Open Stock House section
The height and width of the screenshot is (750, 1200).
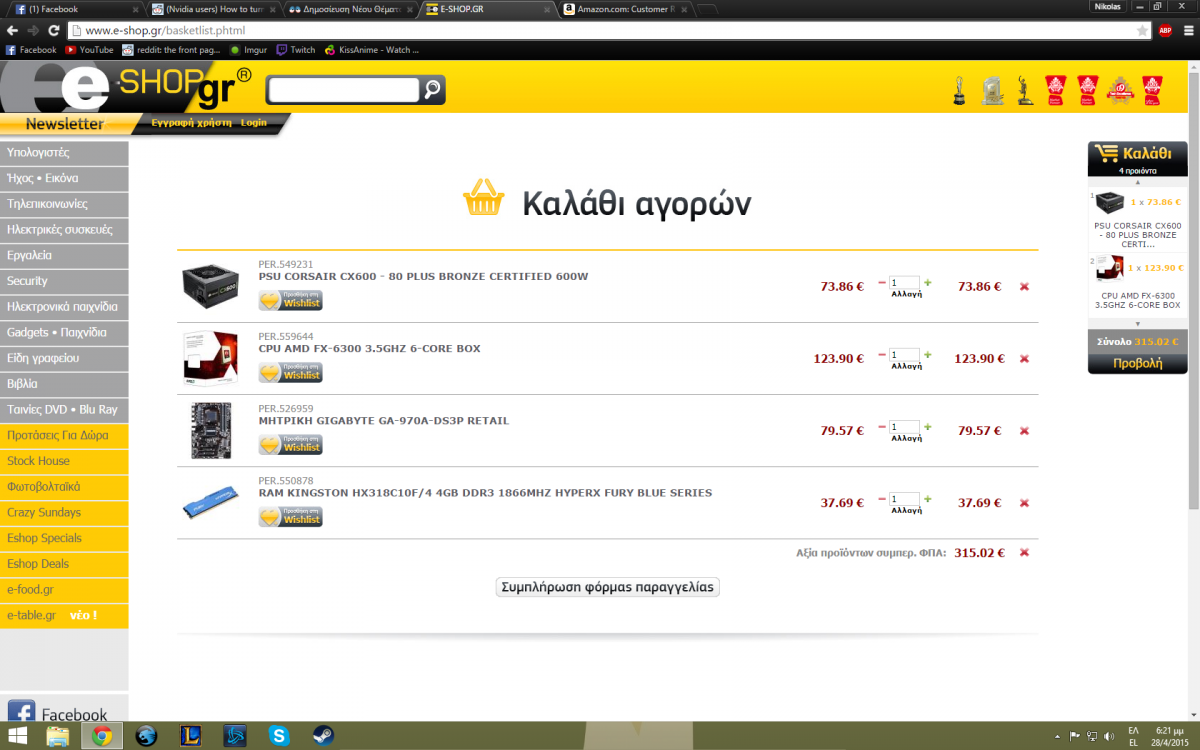(64, 461)
